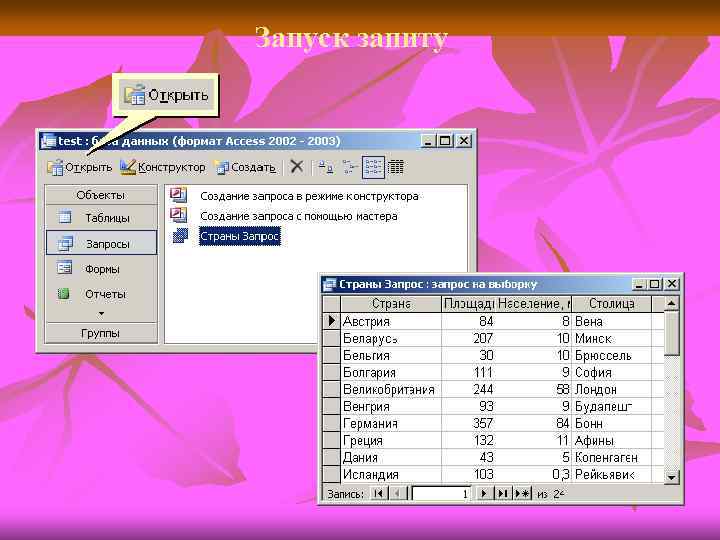Click the Столица column header
Viewport: 720px width, 540px height.
coord(612,304)
